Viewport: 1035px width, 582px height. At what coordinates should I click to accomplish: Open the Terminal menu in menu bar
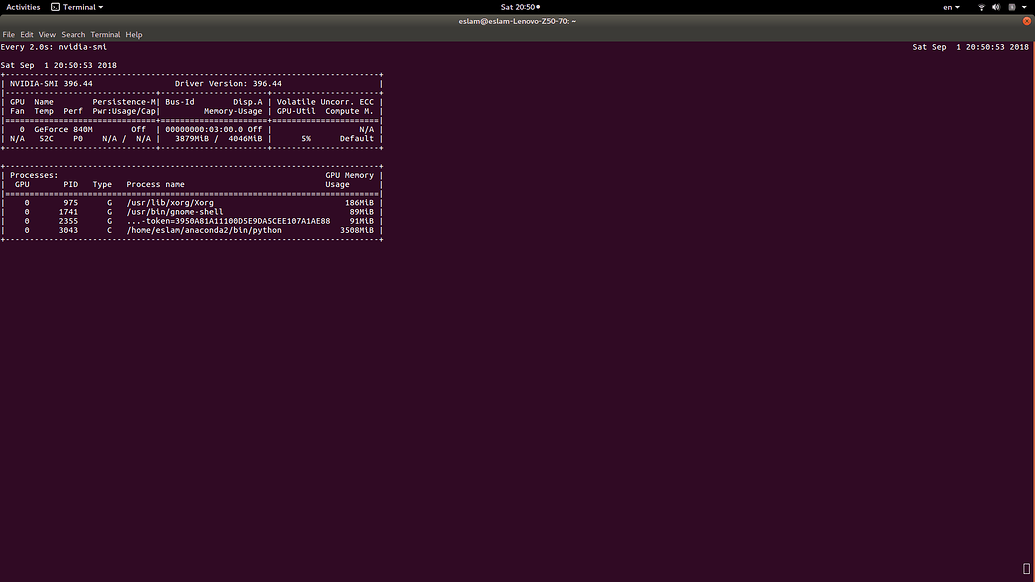pyautogui.click(x=105, y=34)
